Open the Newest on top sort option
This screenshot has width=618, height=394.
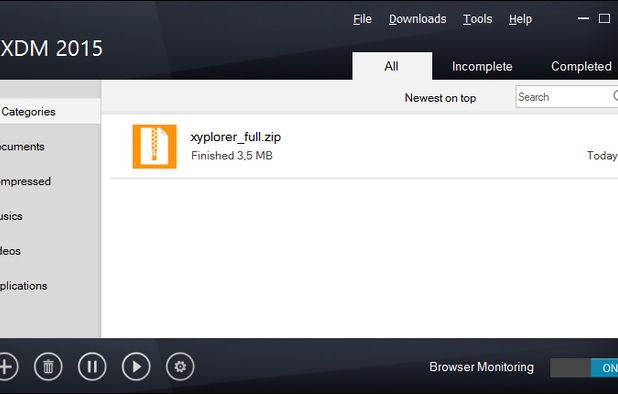440,98
